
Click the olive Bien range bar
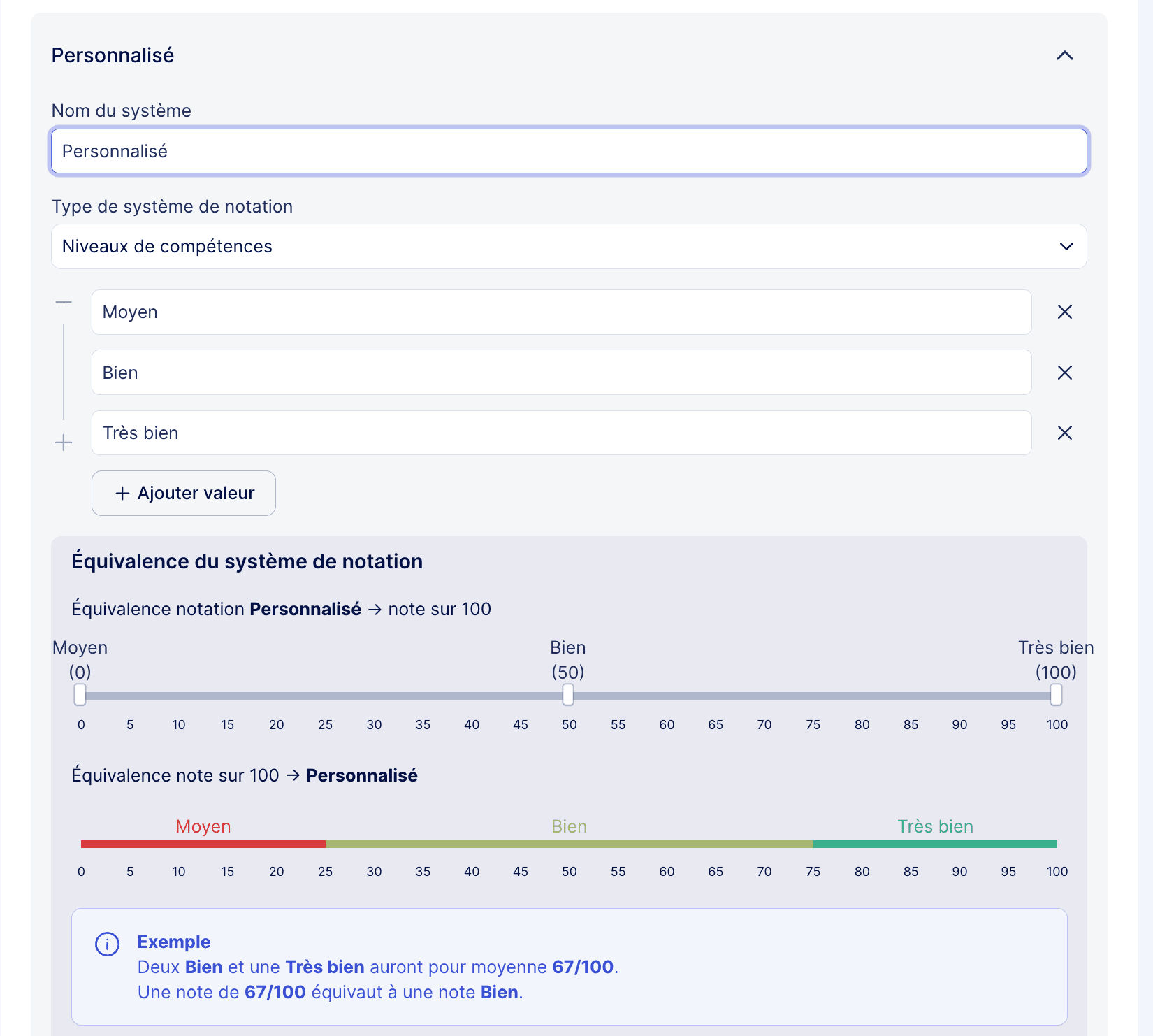coord(569,844)
